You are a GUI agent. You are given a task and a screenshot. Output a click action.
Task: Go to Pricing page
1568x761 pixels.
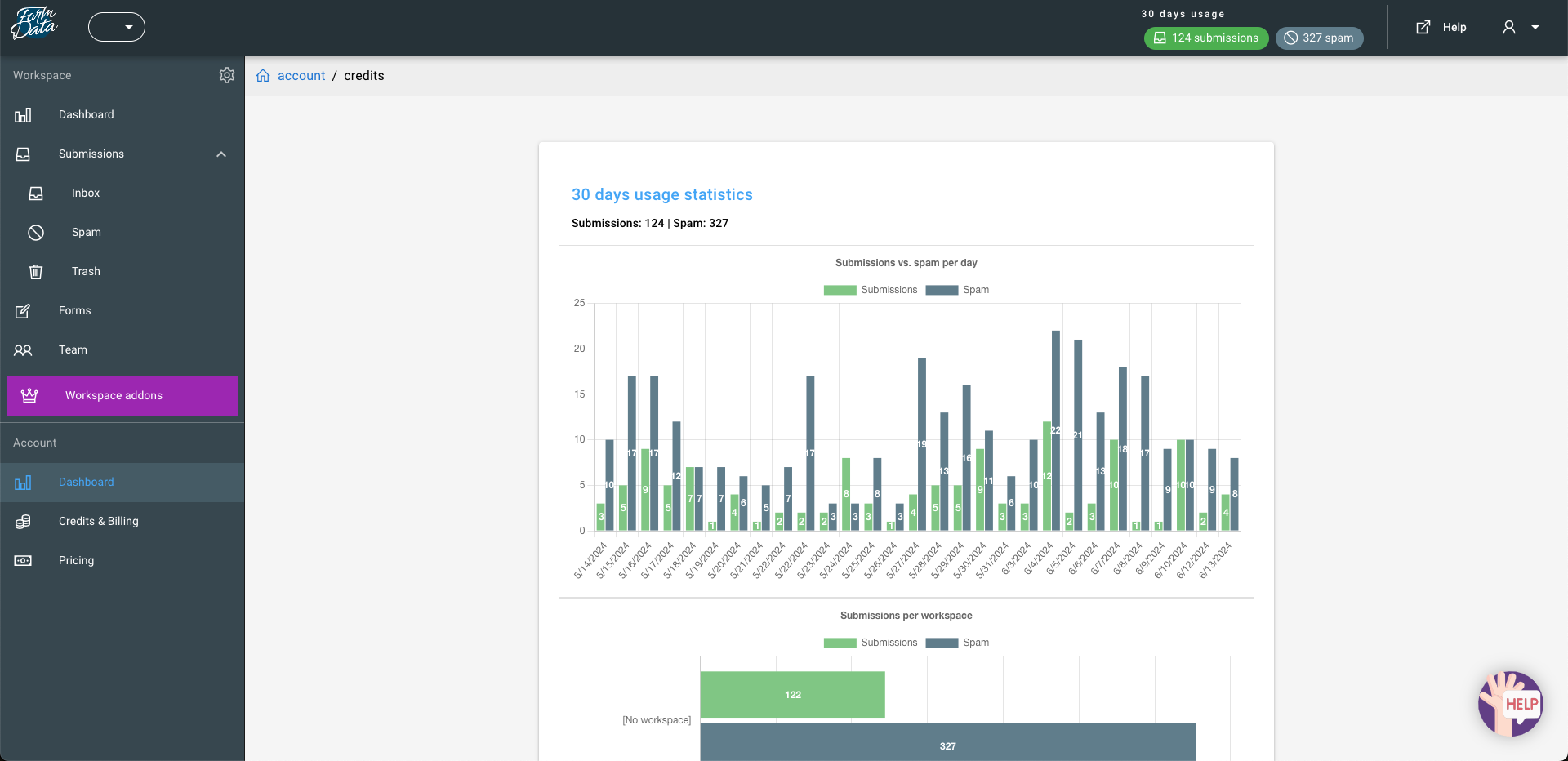tap(76, 561)
